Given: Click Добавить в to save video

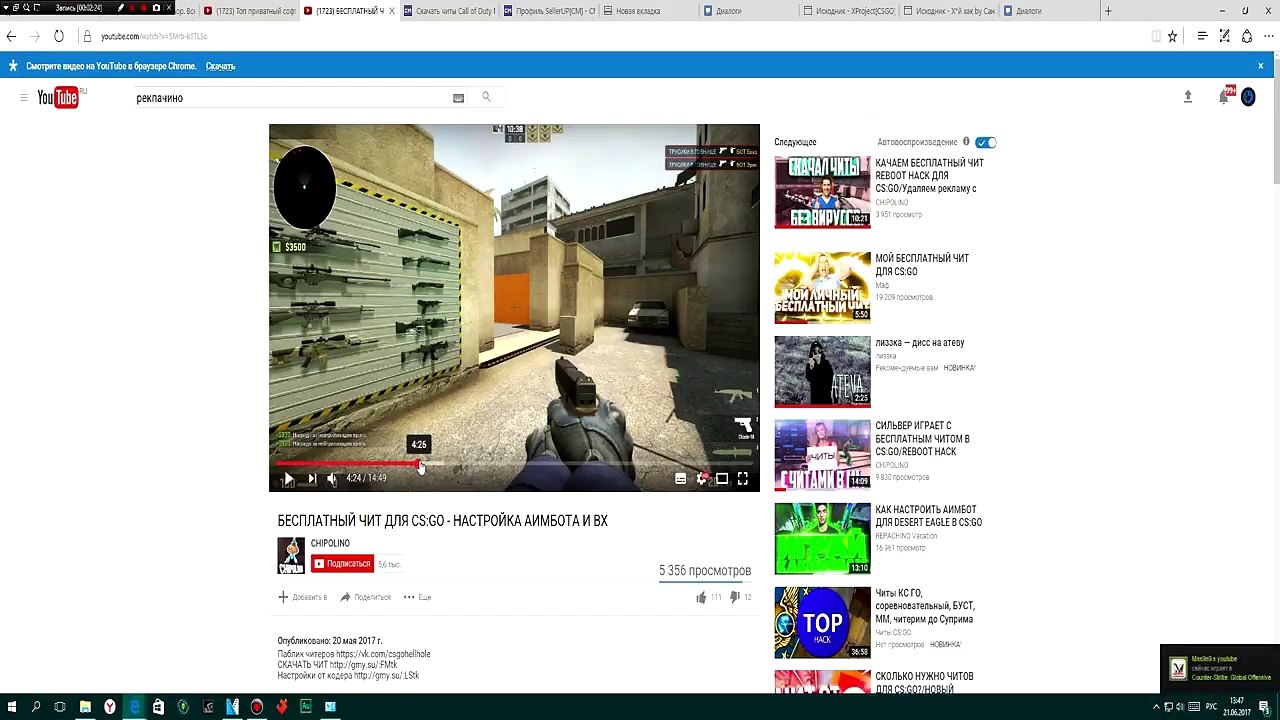Looking at the screenshot, I should click(303, 597).
